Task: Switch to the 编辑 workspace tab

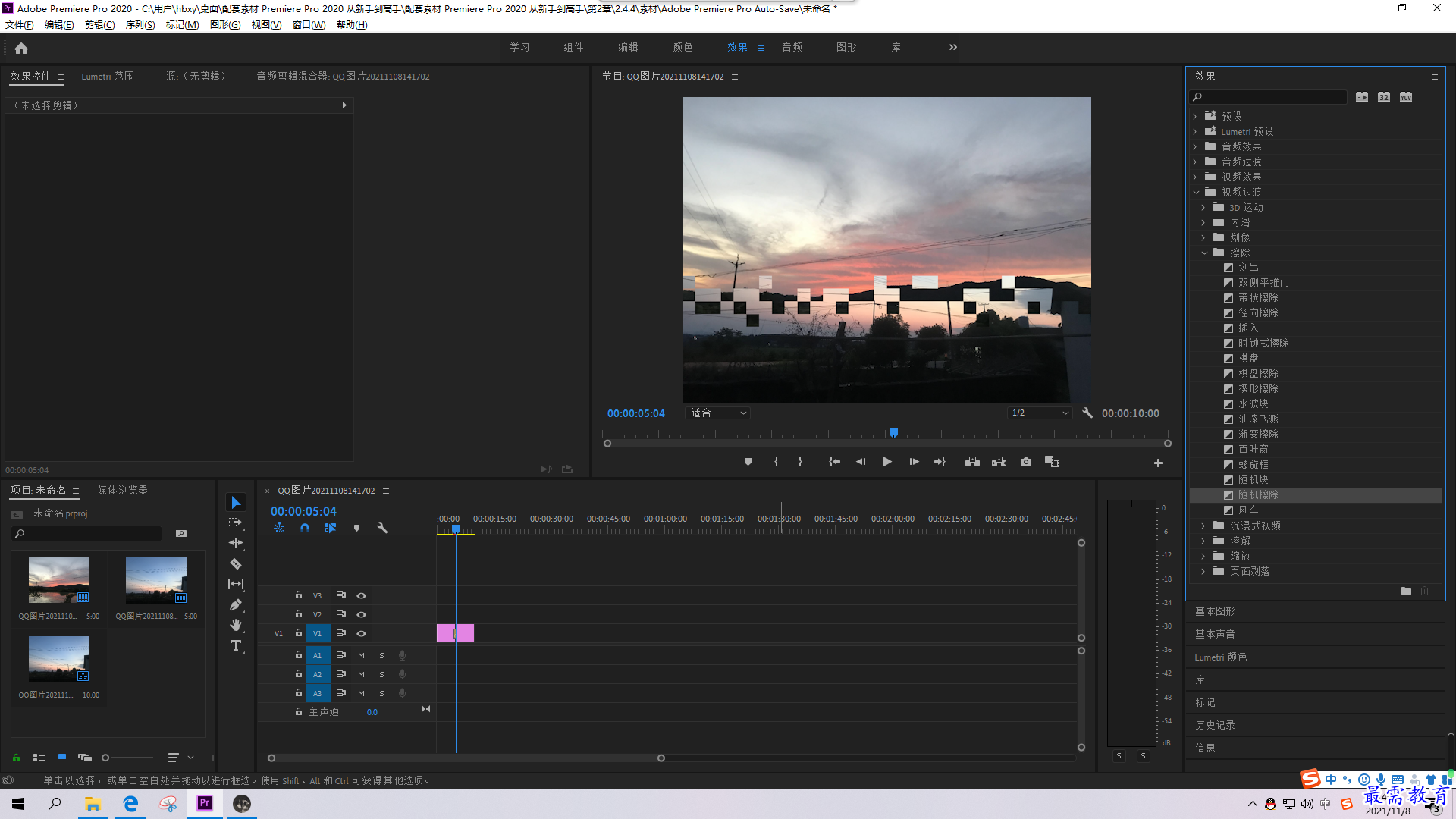Action: coord(628,47)
